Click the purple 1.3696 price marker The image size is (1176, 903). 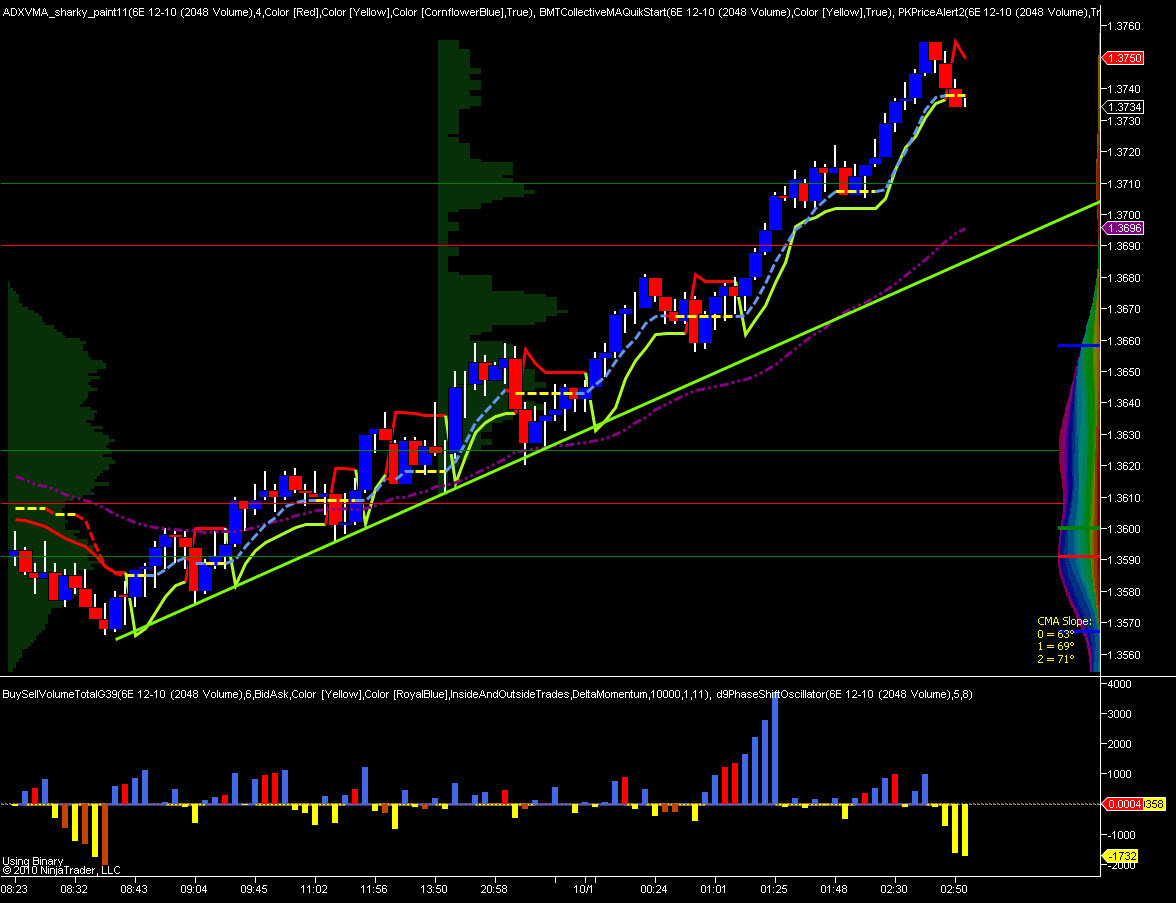[x=1124, y=228]
